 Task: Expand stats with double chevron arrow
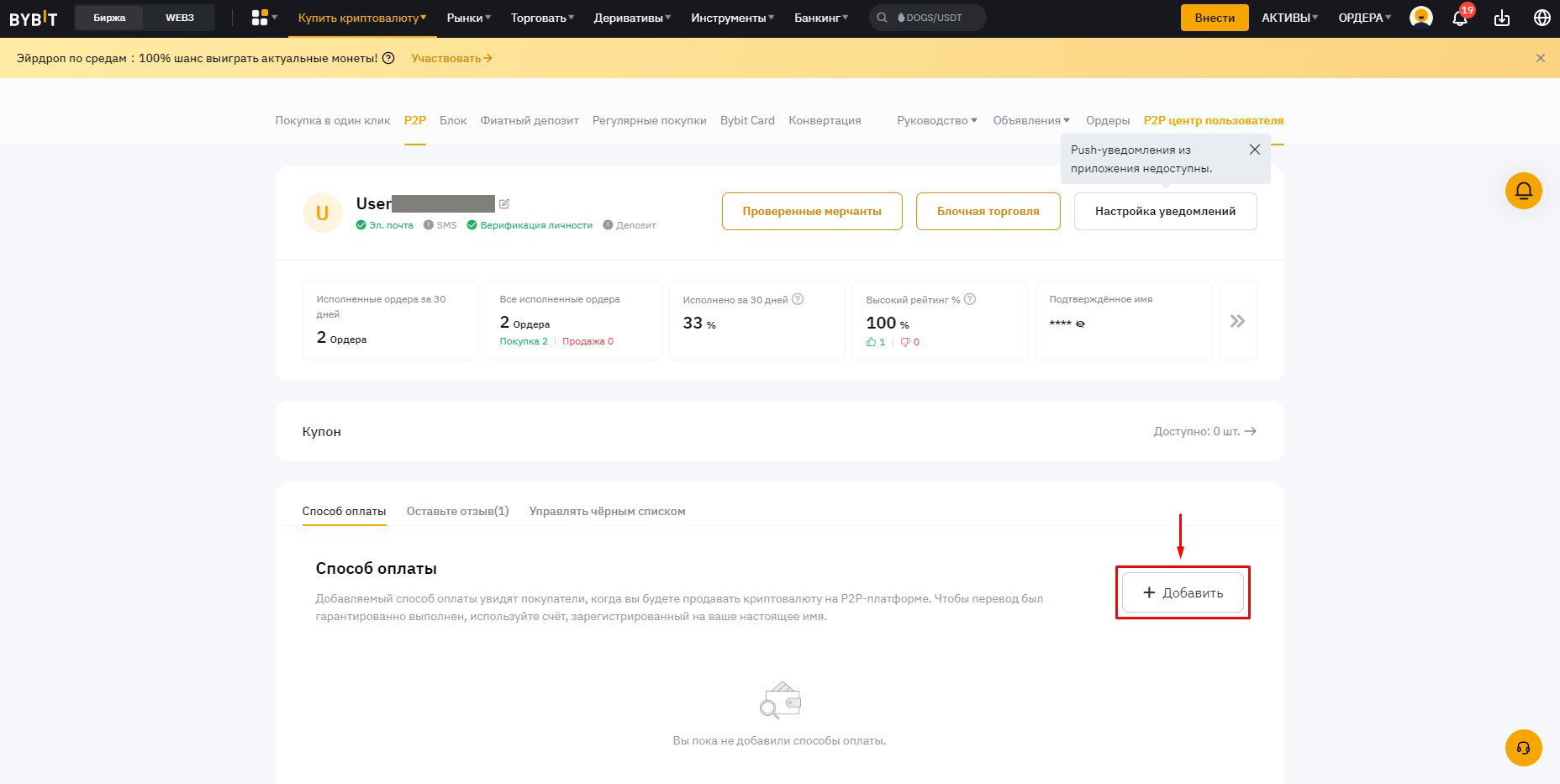coord(1237,321)
